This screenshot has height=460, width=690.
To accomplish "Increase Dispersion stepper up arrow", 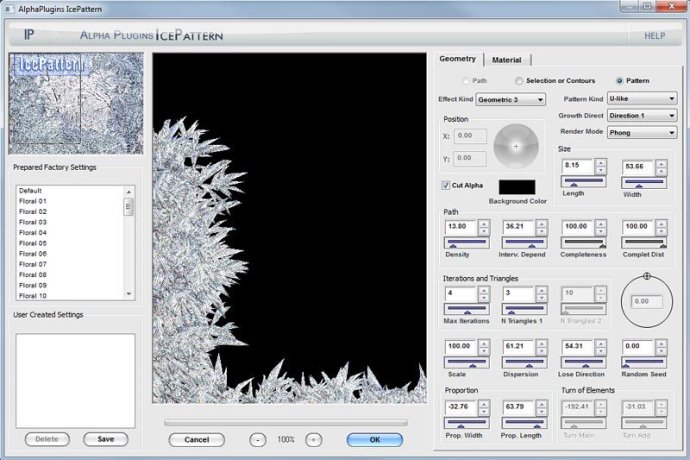I will [x=542, y=343].
